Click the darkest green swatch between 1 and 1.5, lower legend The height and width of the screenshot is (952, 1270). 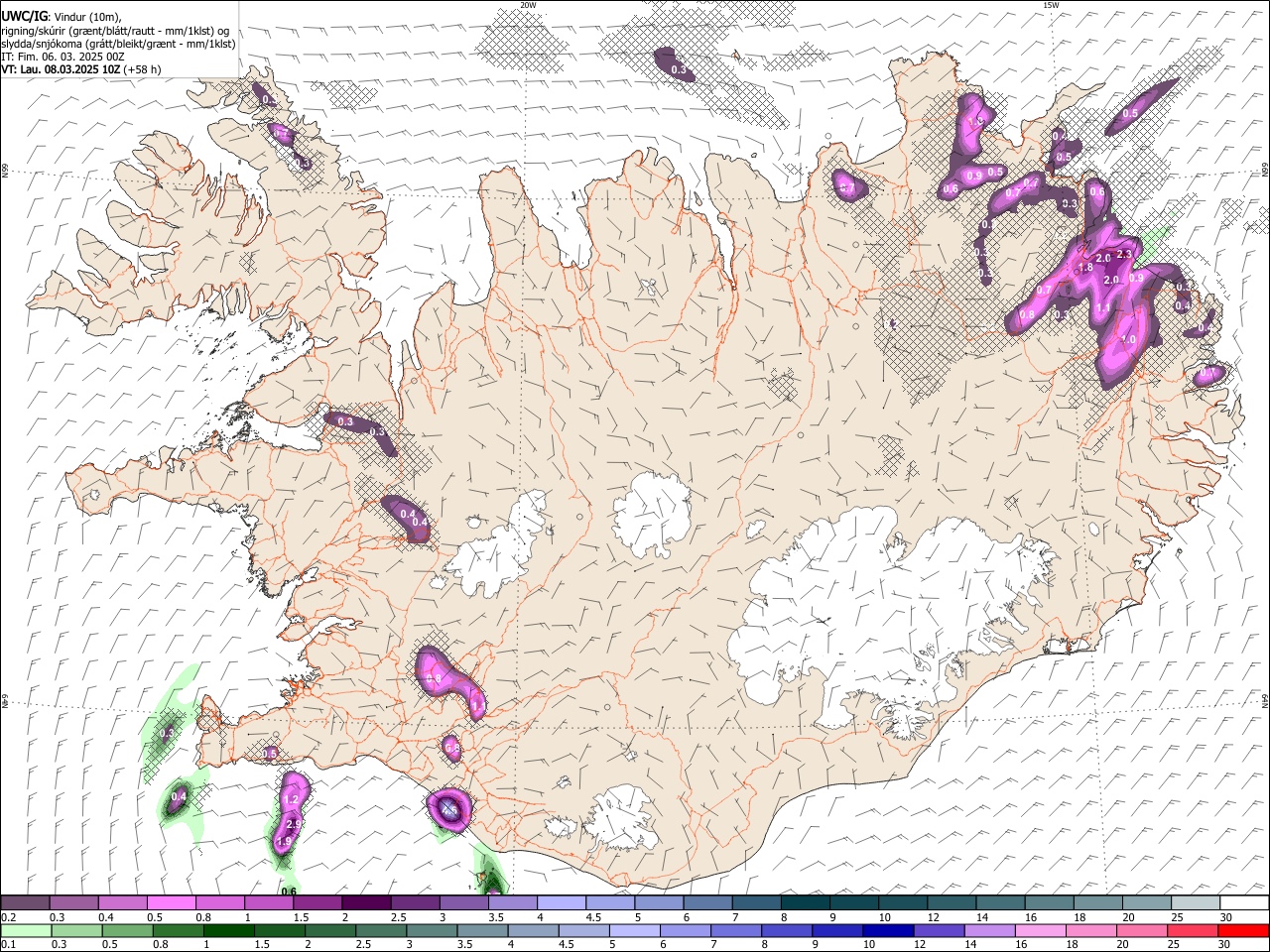[228, 931]
